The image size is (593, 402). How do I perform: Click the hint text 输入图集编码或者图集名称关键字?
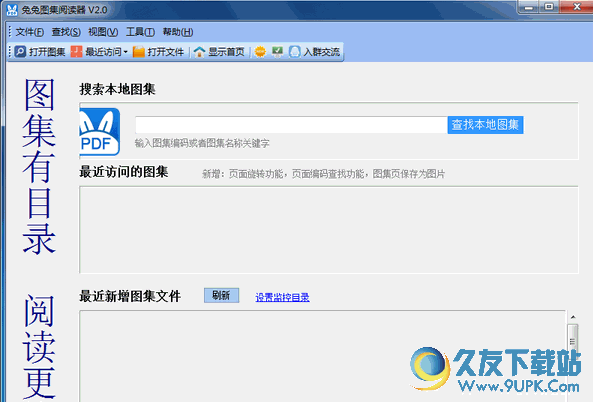click(202, 143)
